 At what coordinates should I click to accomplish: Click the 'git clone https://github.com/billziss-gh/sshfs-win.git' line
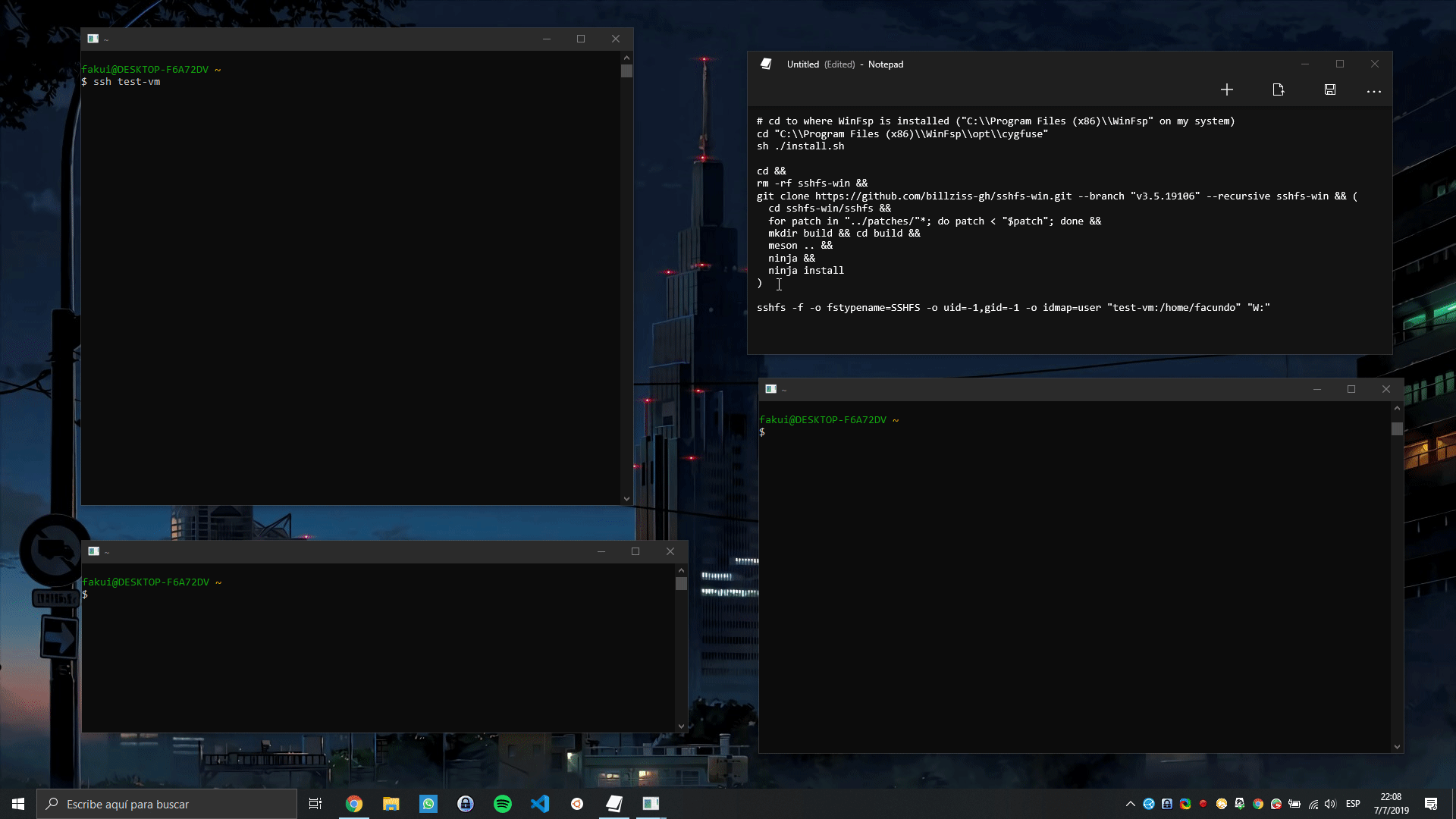[1057, 196]
